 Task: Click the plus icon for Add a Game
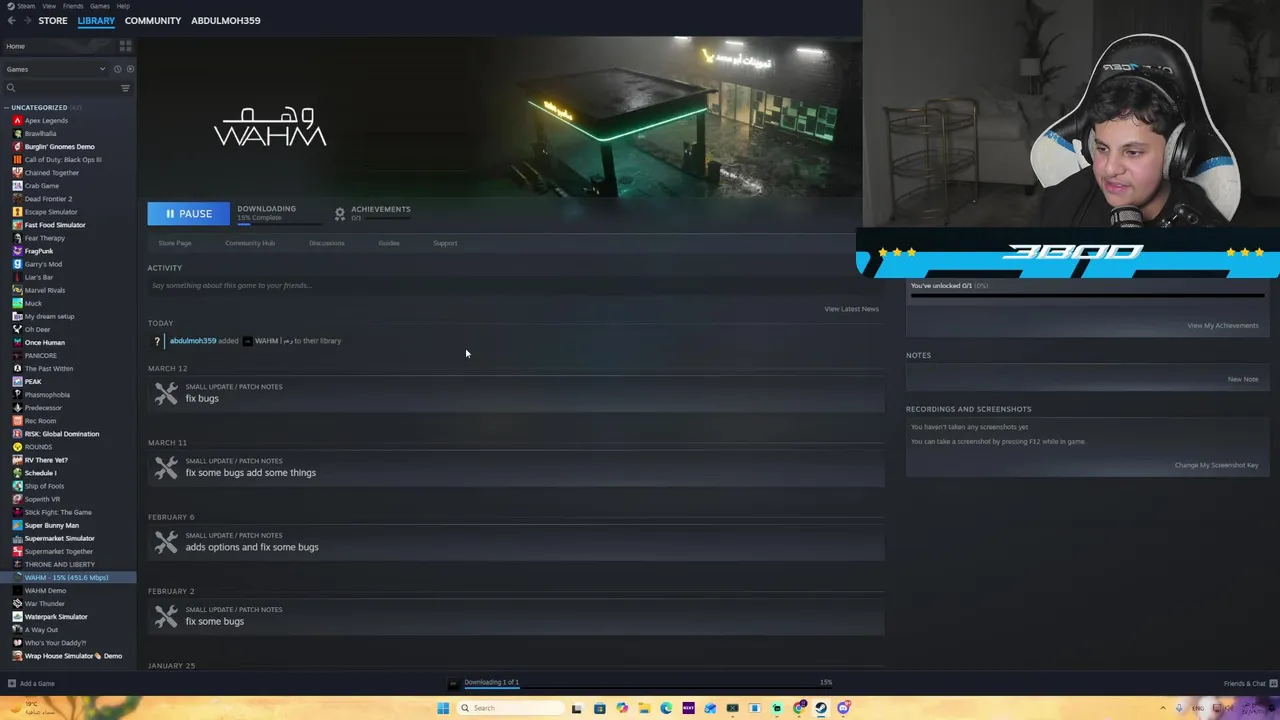pos(11,684)
